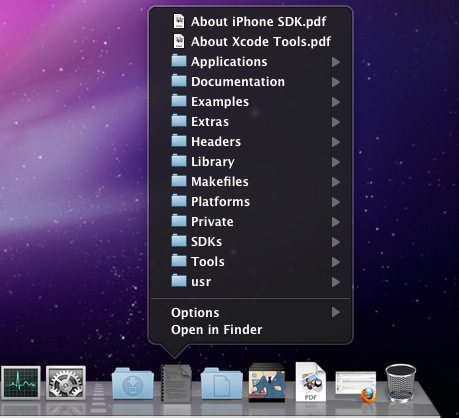Click the Tools folder icon

[x=179, y=261]
